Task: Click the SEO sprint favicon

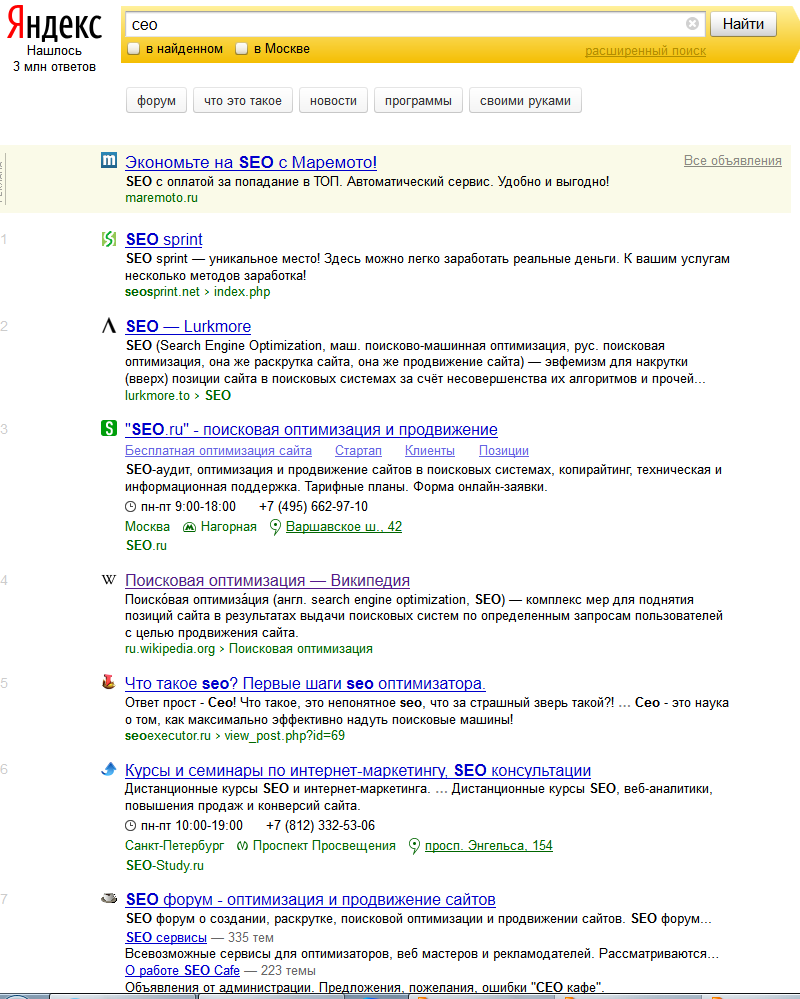Action: tap(109, 239)
